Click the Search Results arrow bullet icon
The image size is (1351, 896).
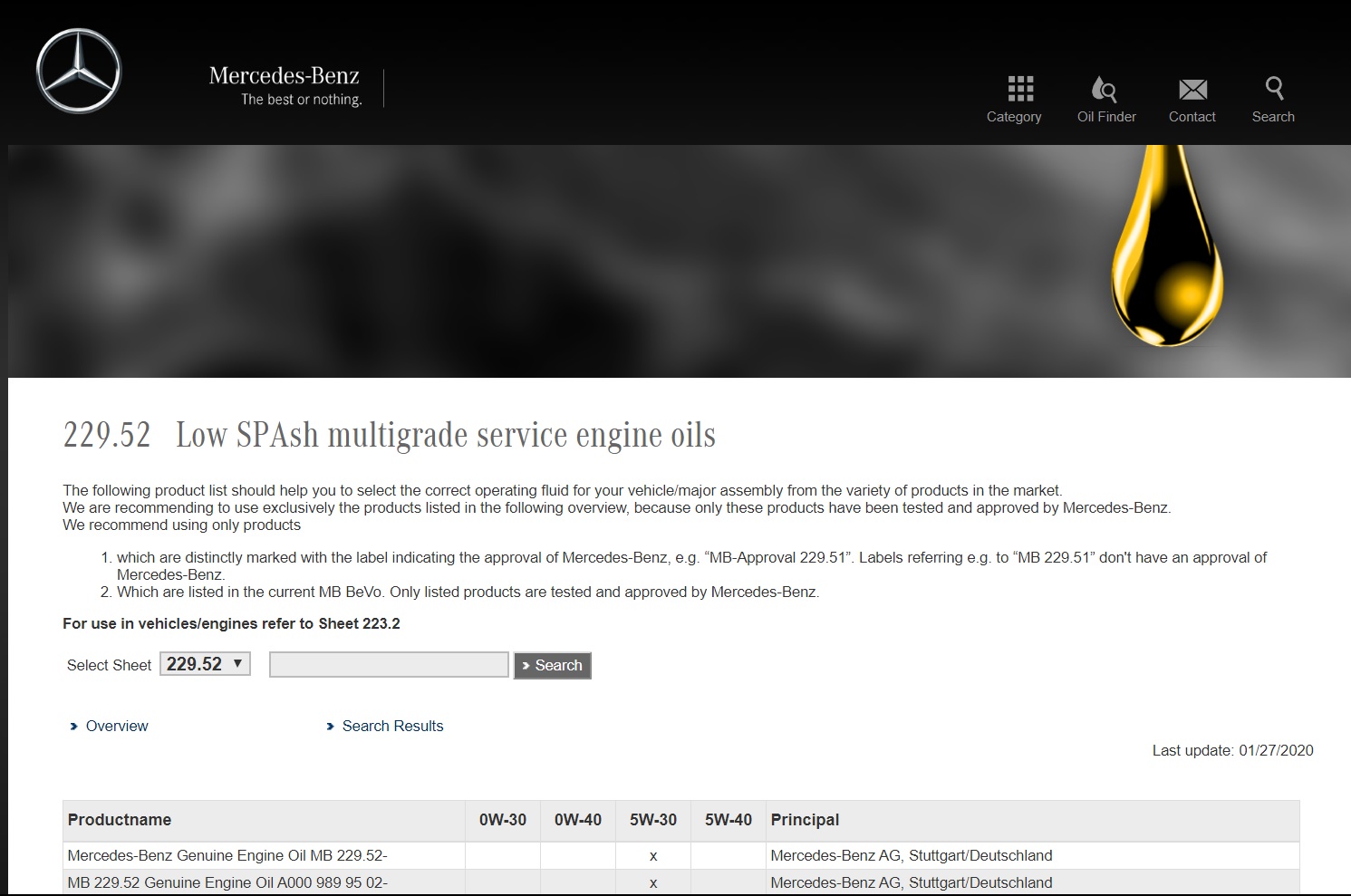(x=331, y=727)
